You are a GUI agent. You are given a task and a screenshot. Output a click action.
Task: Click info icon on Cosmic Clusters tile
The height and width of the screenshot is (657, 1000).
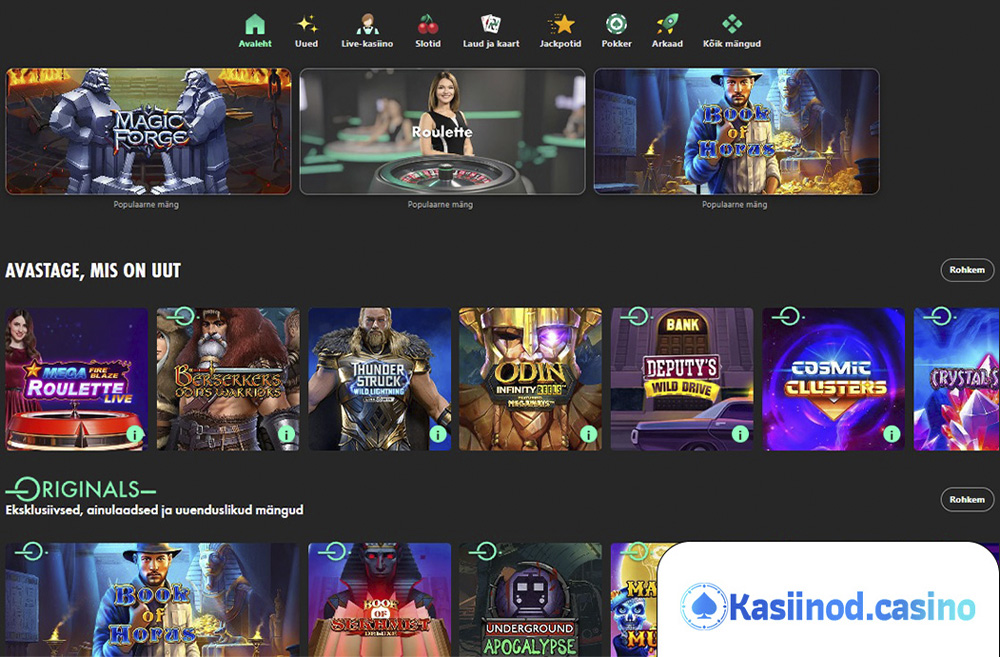click(891, 434)
